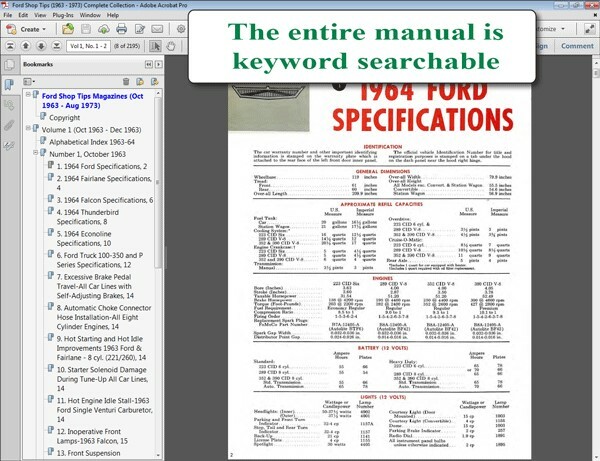
Task: Click bookmarks panel scroll down arrow
Action: click(158, 455)
